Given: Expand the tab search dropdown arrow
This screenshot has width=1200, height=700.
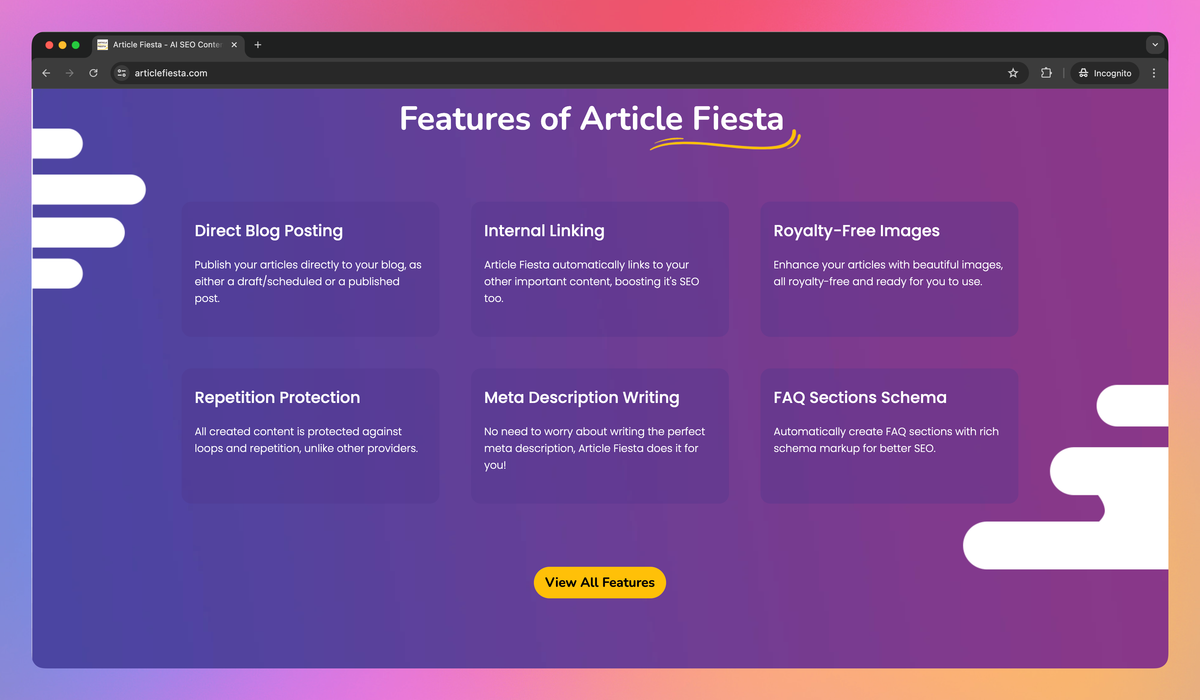Looking at the screenshot, I should 1155,45.
